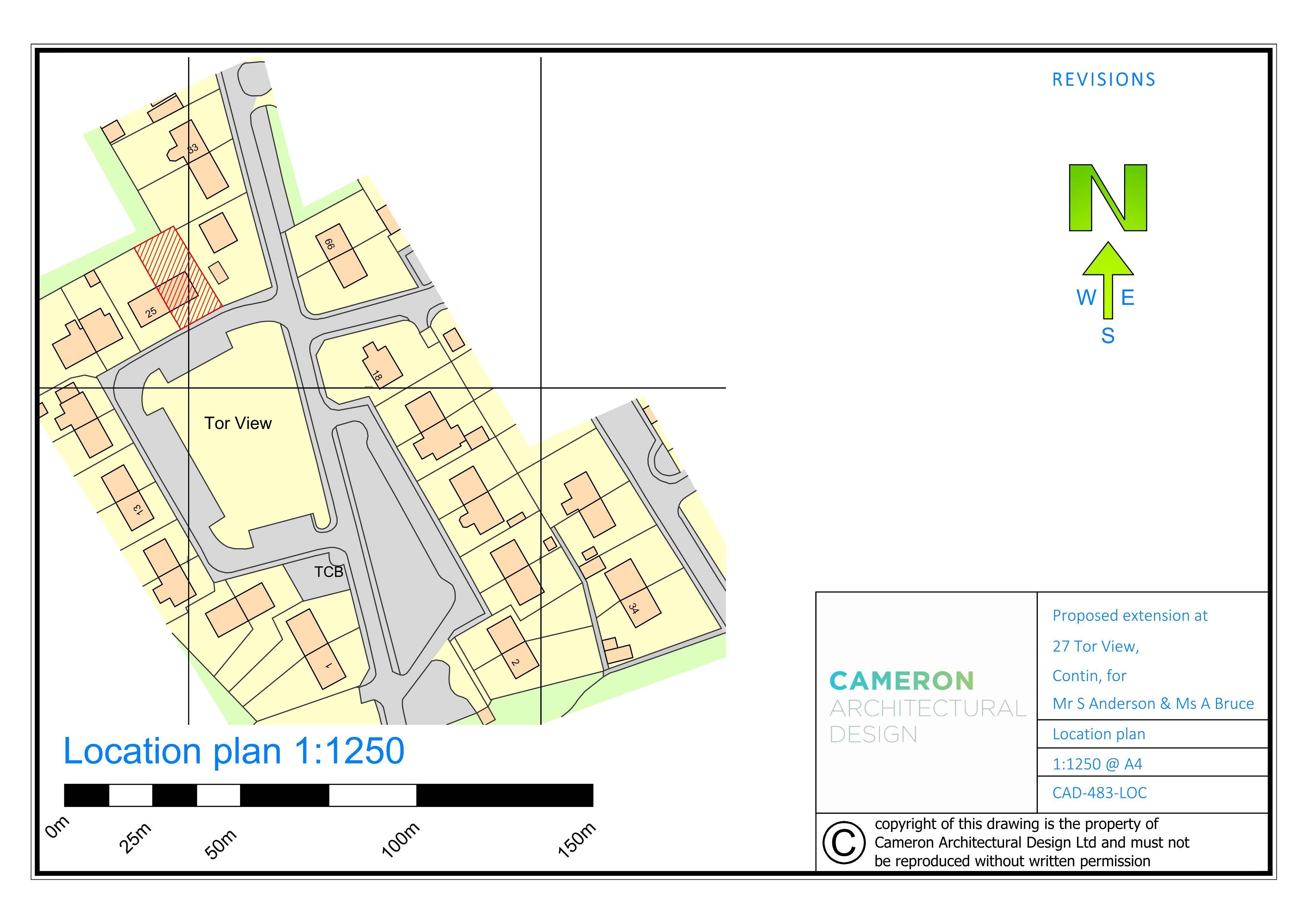The image size is (1308, 924).
Task: Click house number 13 on map
Action: [138, 509]
